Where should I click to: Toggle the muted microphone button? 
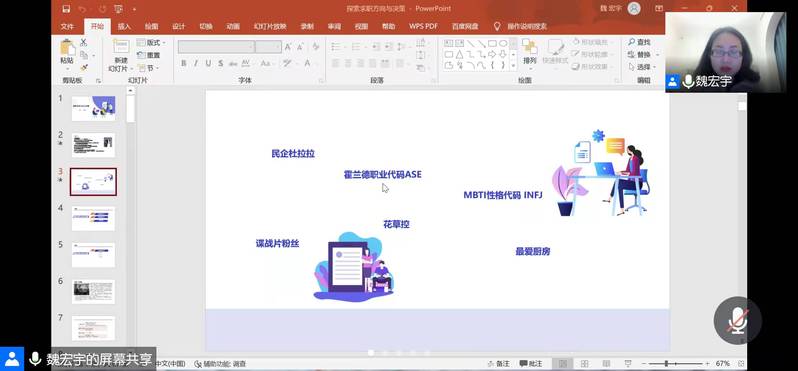(x=737, y=321)
